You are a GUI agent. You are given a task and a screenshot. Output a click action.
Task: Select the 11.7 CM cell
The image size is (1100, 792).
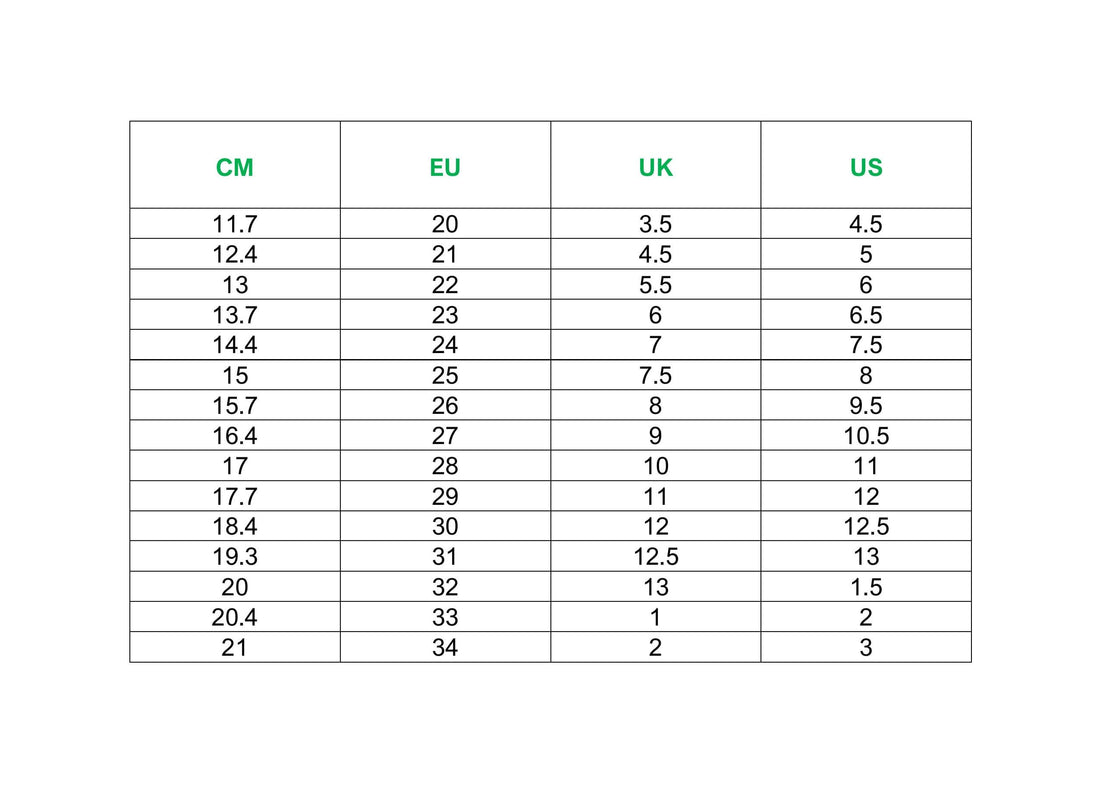(x=235, y=224)
